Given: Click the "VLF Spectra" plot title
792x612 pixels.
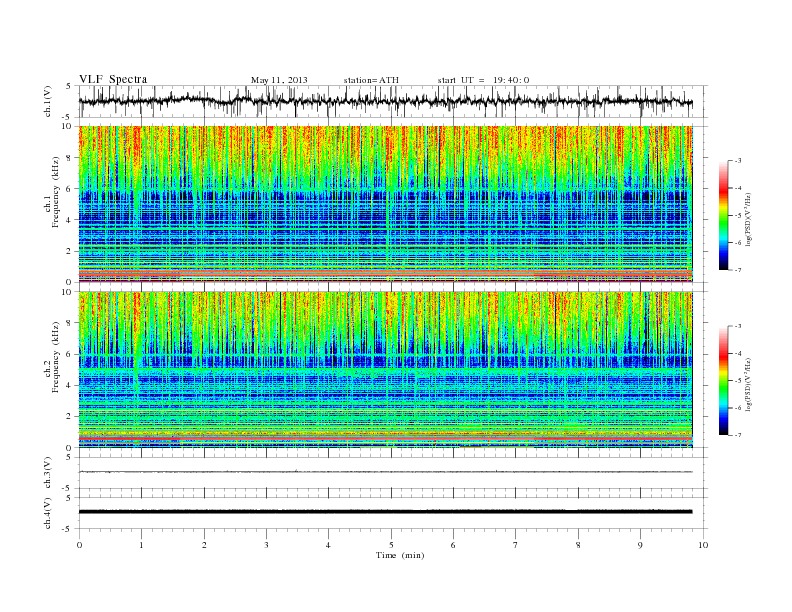Looking at the screenshot, I should click(x=113, y=79).
